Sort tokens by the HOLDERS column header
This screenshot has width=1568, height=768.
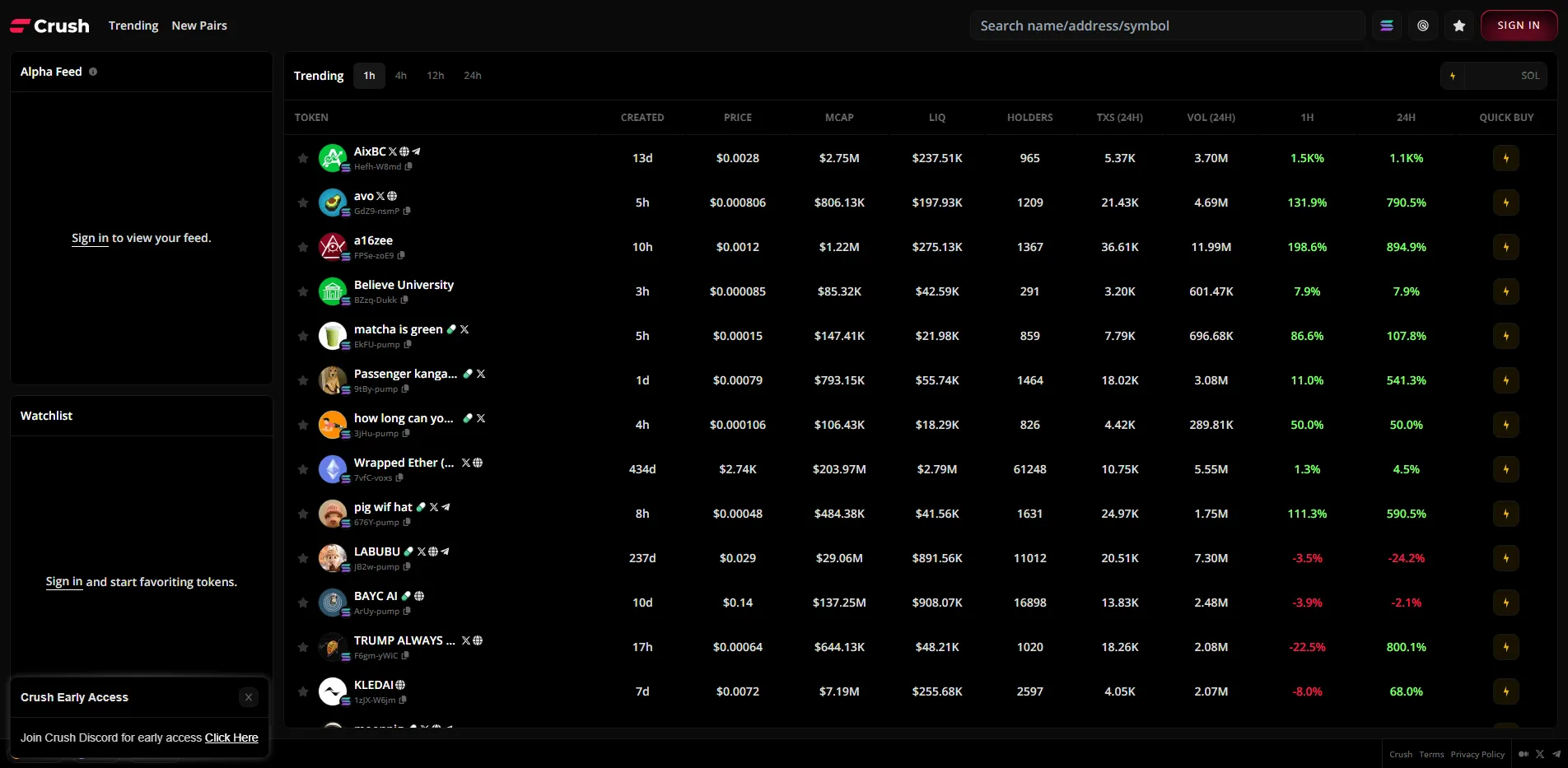[1029, 118]
